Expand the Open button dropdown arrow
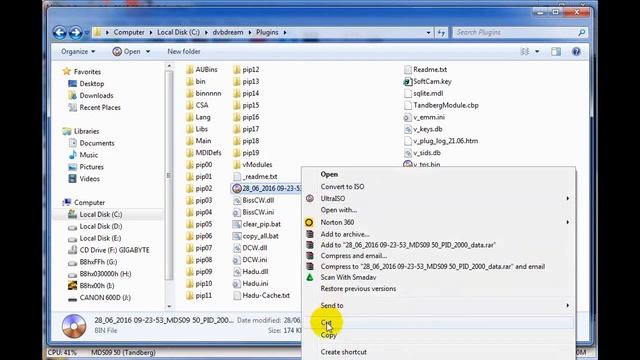This screenshot has height=360, width=640. pyautogui.click(x=148, y=51)
